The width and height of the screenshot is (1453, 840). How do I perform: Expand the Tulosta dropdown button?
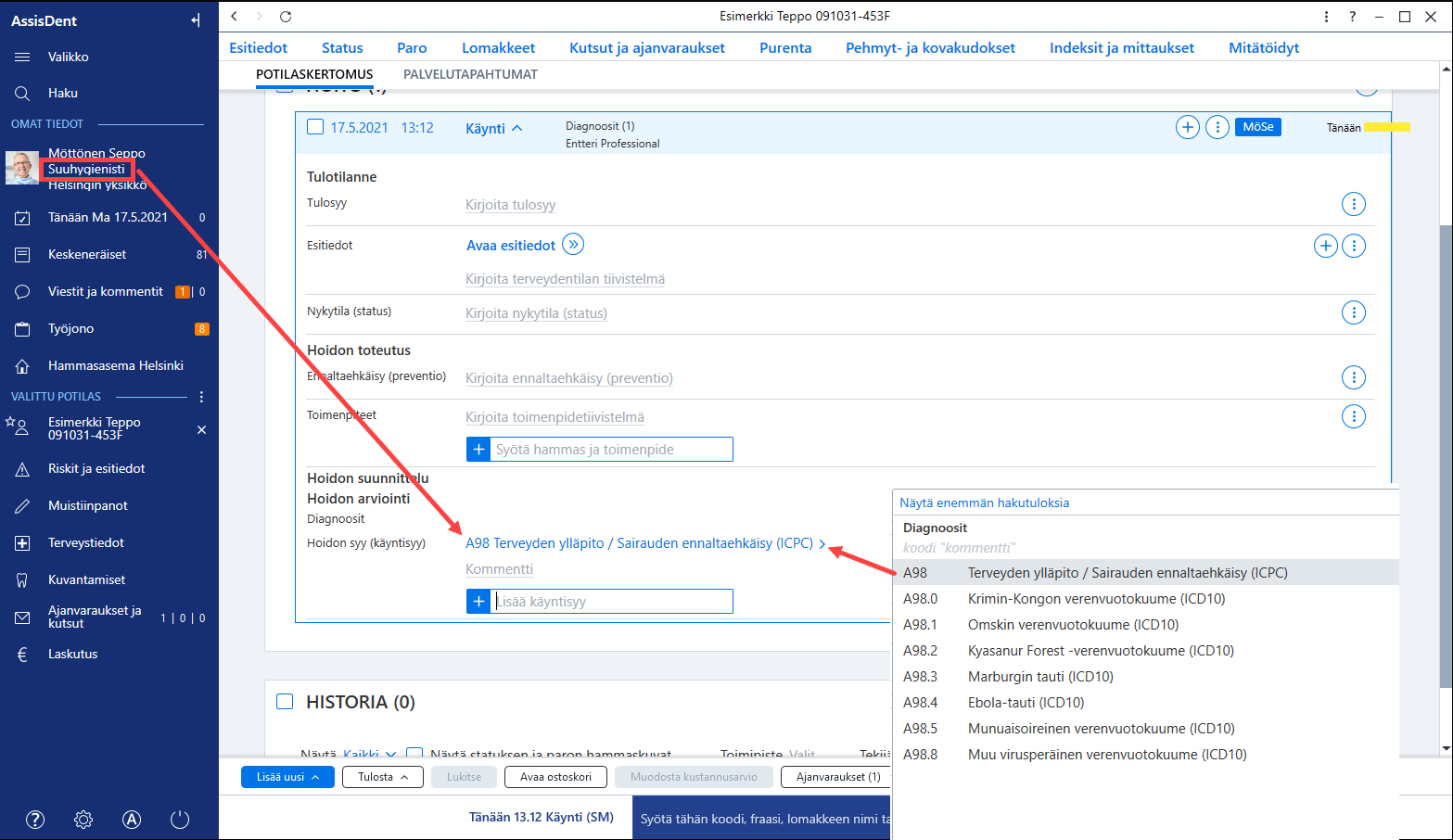point(383,777)
